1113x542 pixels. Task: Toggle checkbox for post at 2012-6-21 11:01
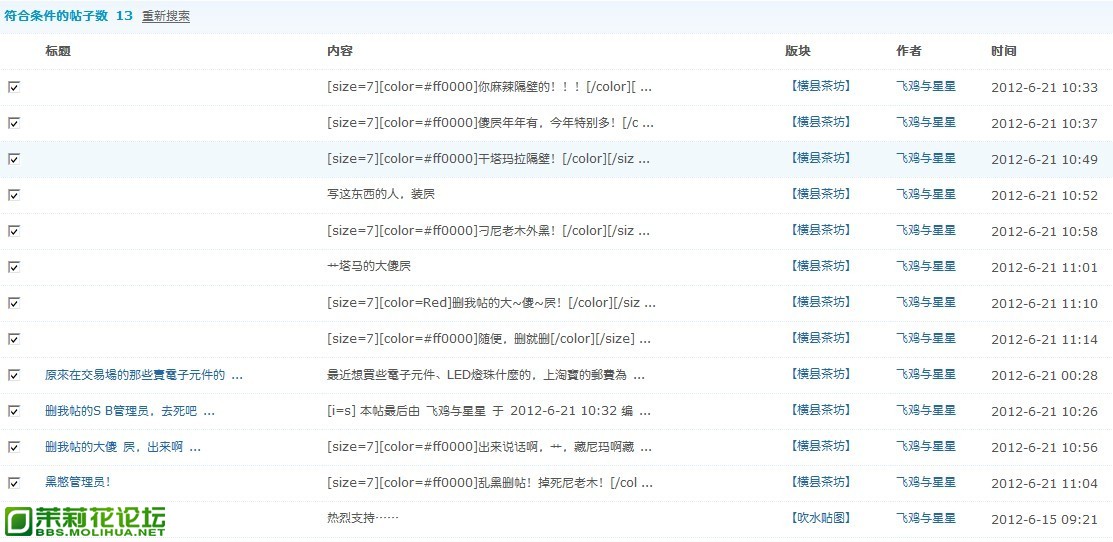(x=13, y=267)
